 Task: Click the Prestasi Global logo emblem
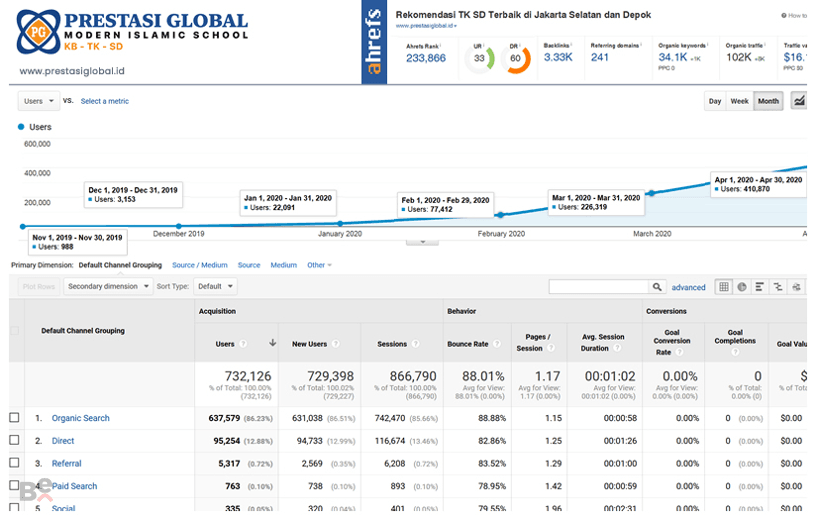click(x=39, y=32)
